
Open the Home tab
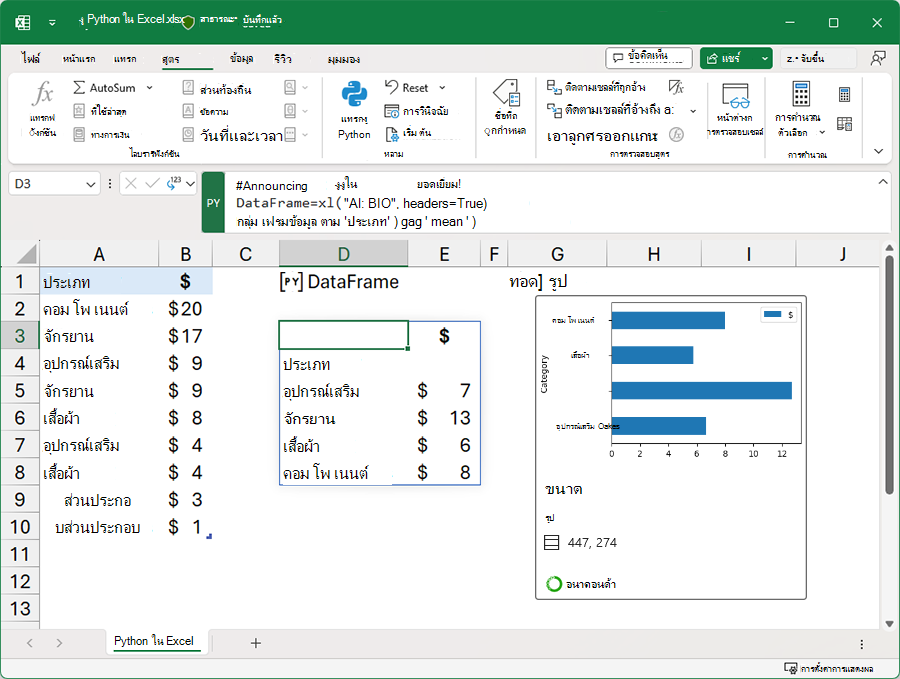pos(79,59)
